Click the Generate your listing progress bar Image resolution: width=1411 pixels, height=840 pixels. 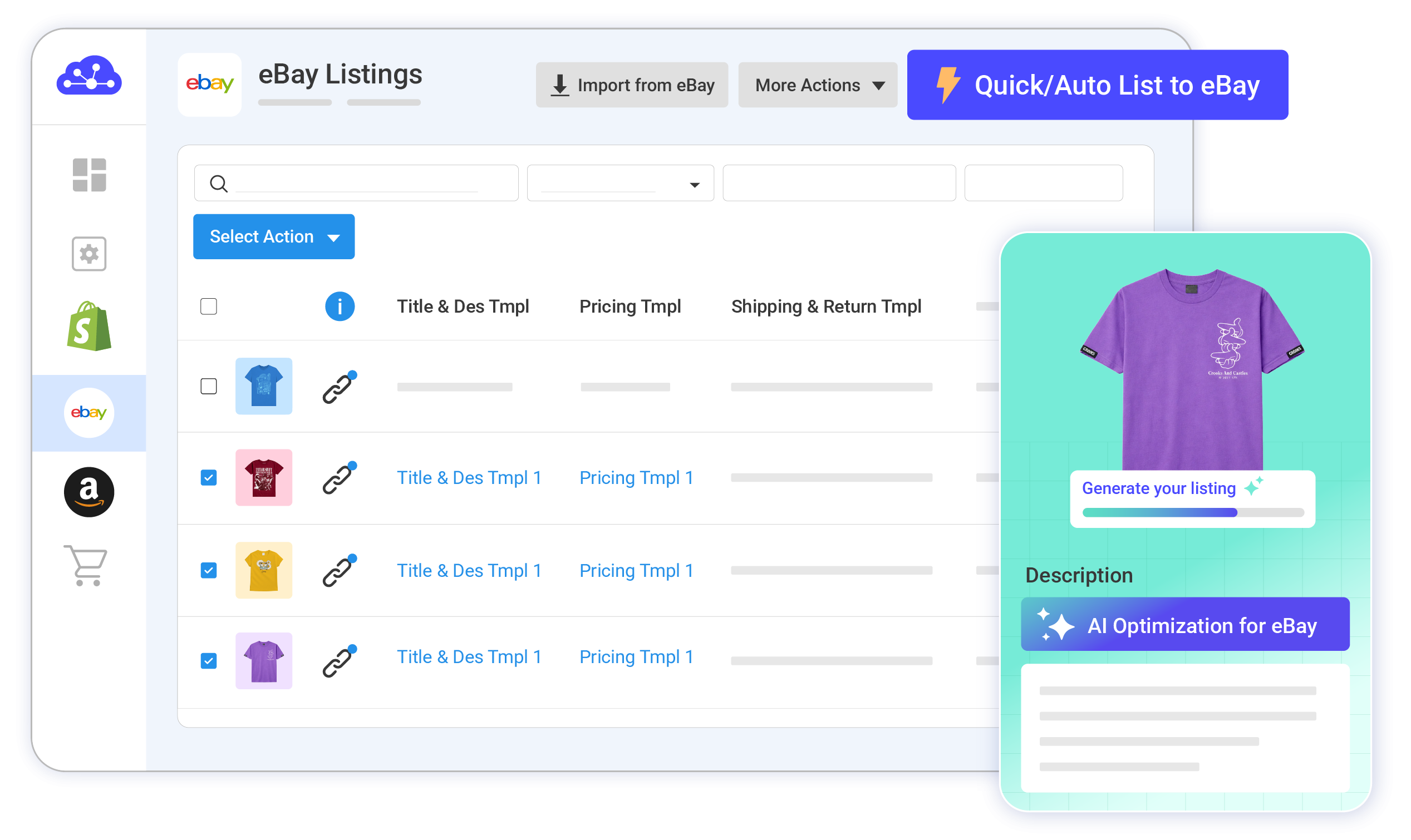click(1194, 513)
